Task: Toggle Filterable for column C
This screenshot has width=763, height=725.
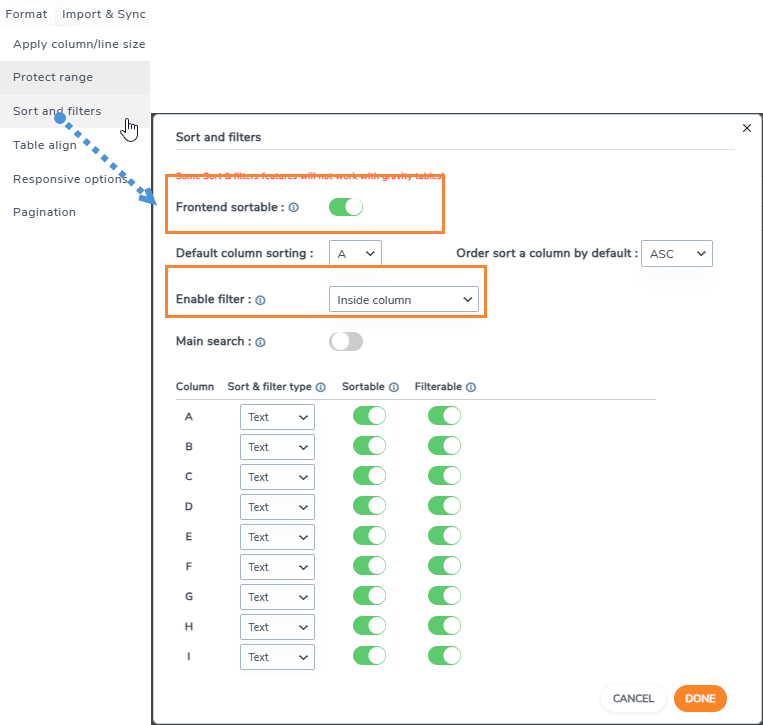Action: point(444,476)
